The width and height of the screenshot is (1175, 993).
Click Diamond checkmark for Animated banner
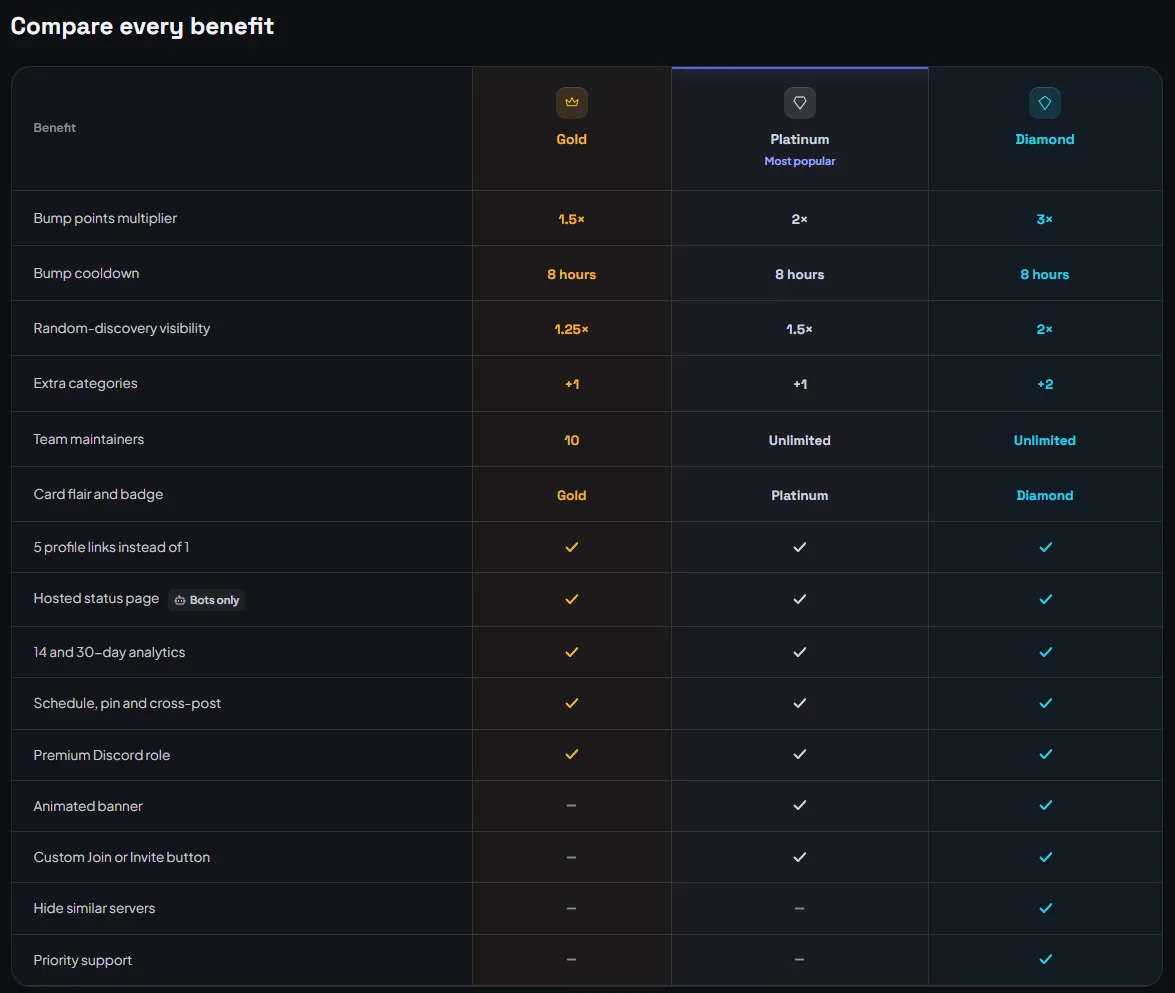[1045, 805]
